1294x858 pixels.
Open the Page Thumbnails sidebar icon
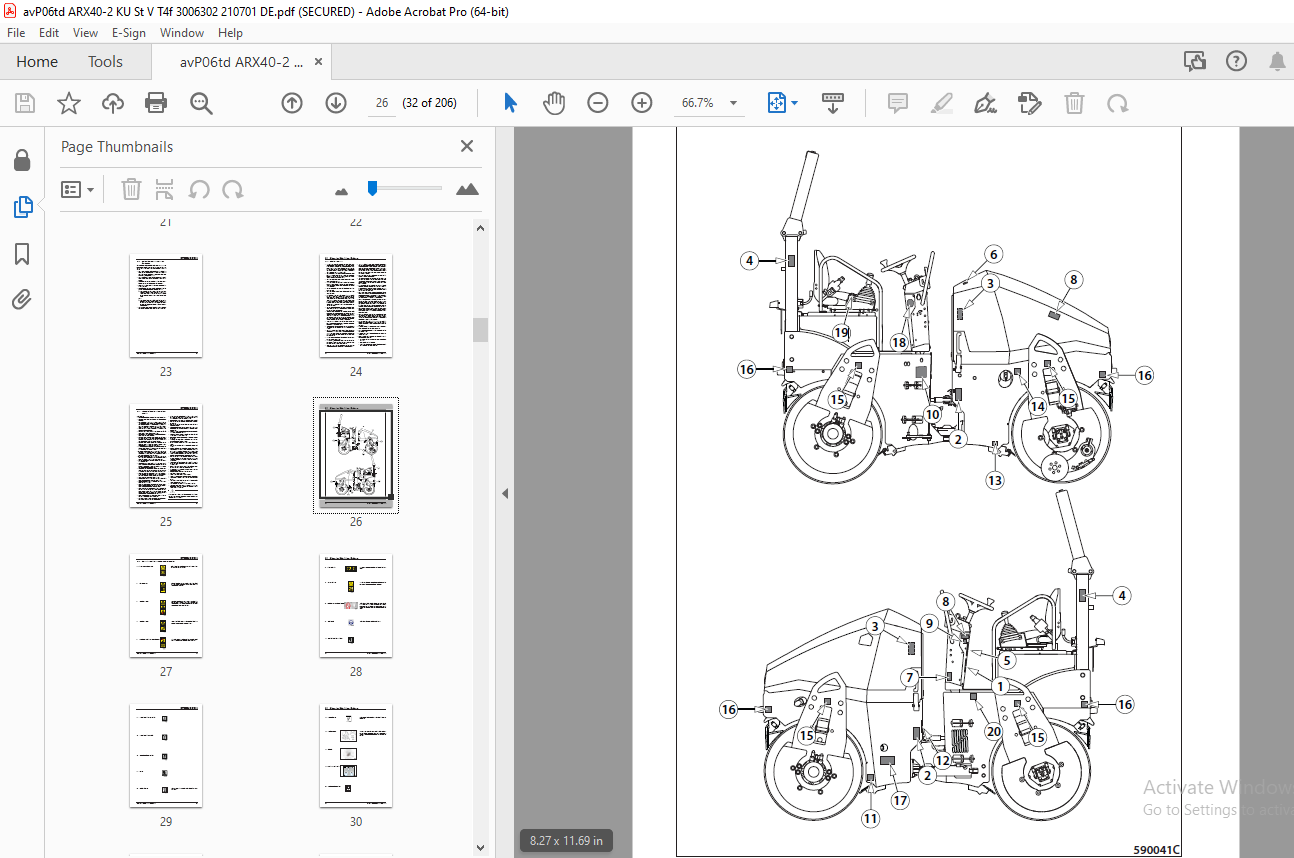(x=22, y=208)
